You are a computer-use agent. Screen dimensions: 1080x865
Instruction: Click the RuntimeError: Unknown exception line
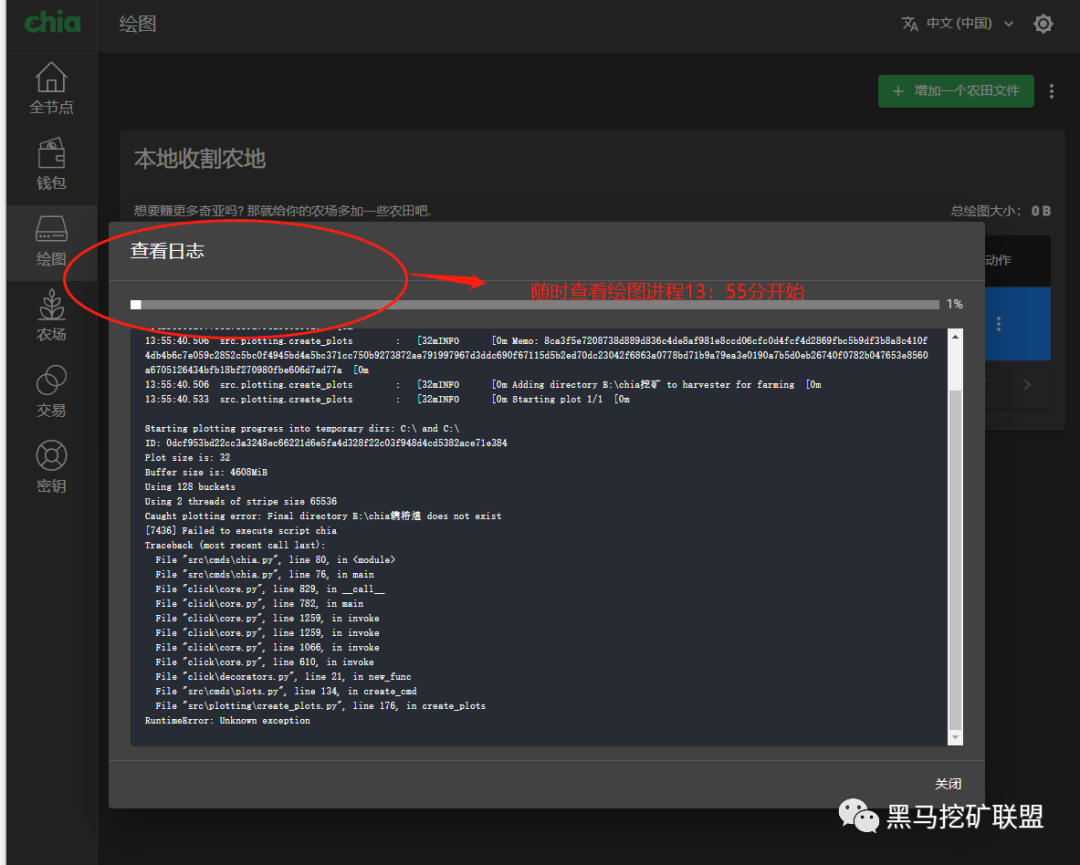coord(227,720)
